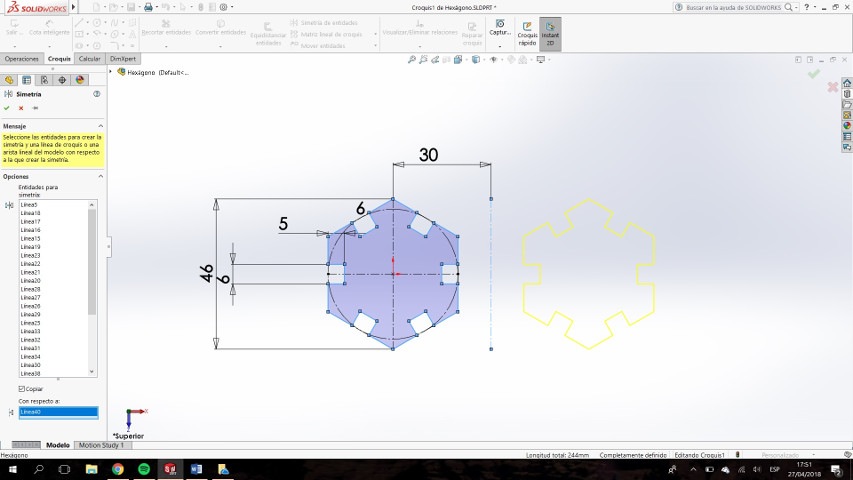Open Simetría panel help icon
This screenshot has height=480, width=853.
[x=97, y=94]
